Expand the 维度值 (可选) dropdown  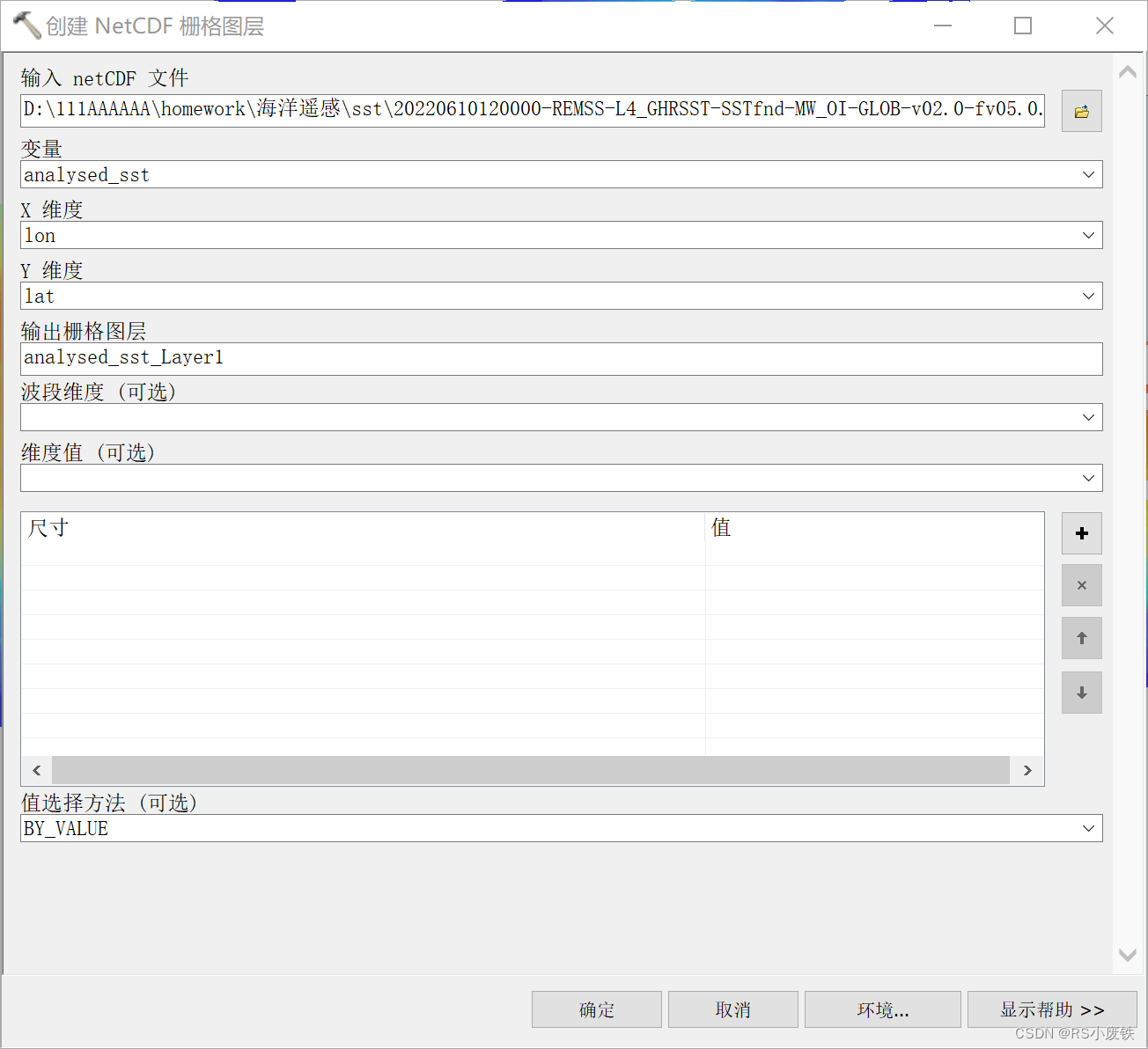(1089, 477)
